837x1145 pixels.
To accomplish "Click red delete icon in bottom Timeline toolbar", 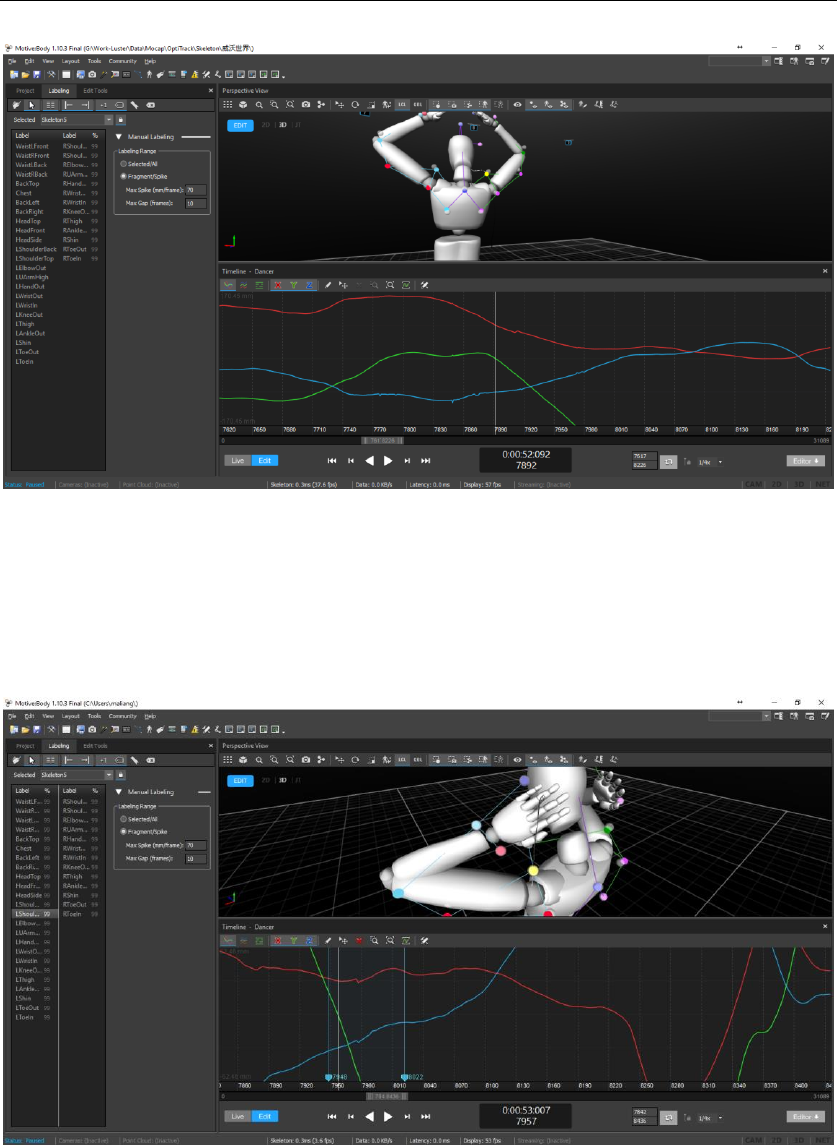I will tap(359, 941).
